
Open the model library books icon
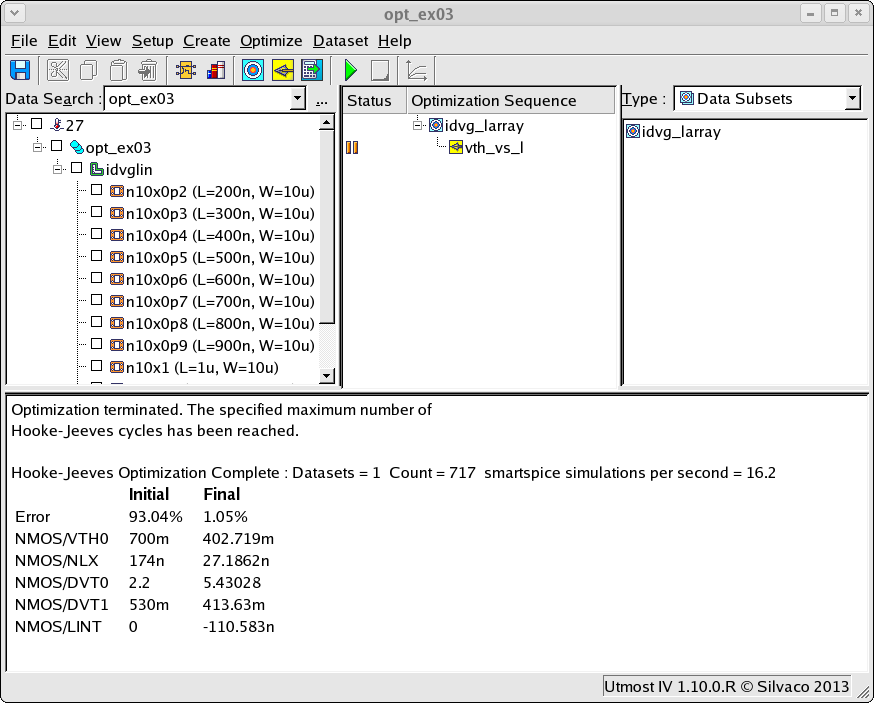(x=216, y=70)
